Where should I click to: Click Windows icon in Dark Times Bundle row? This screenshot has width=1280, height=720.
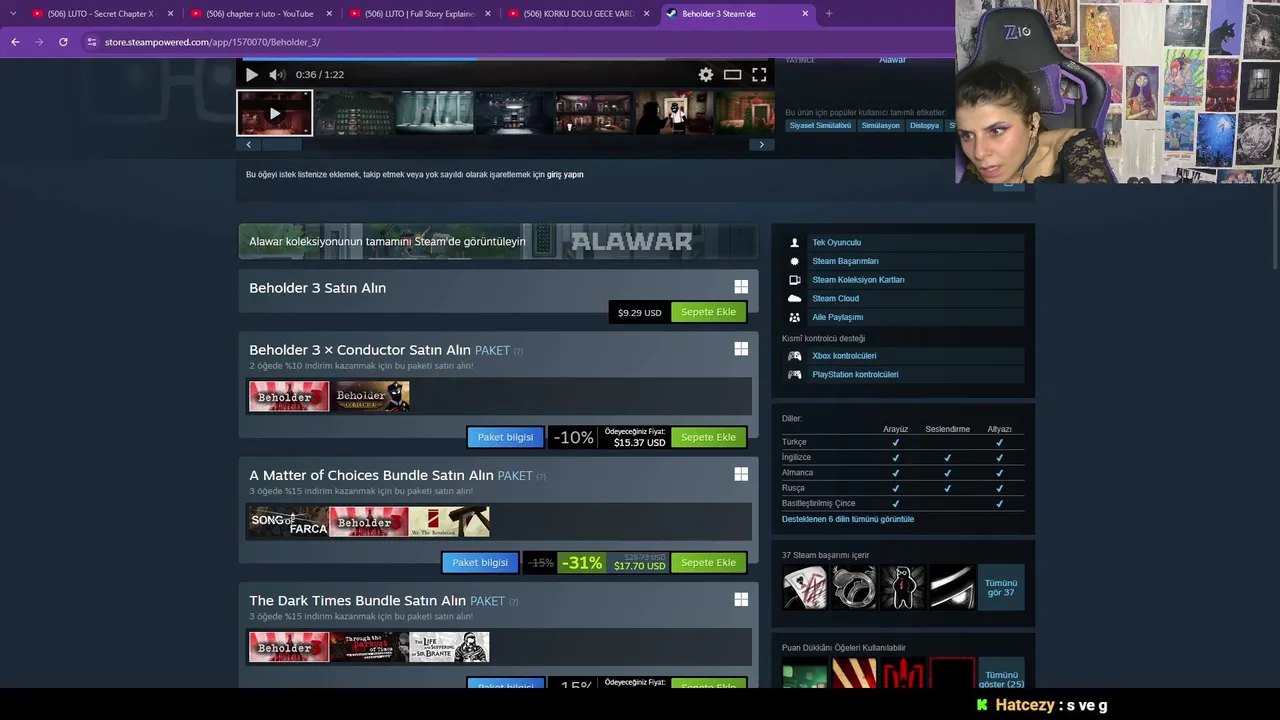click(741, 599)
